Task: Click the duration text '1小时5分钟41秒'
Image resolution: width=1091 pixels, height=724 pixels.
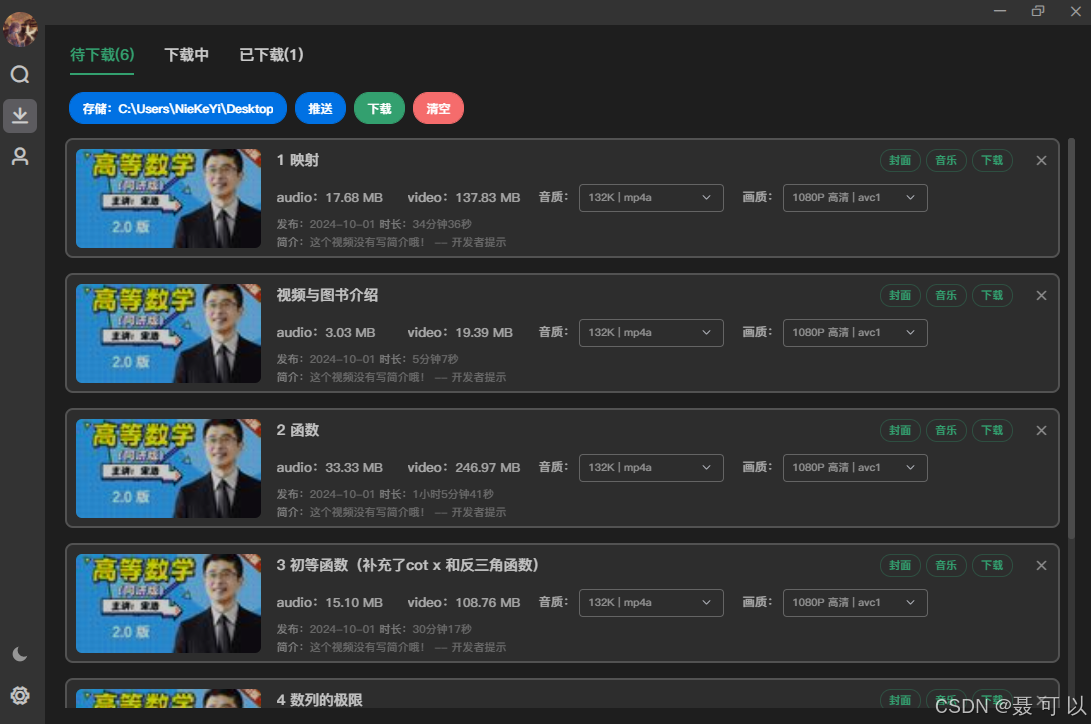Action: coord(453,494)
